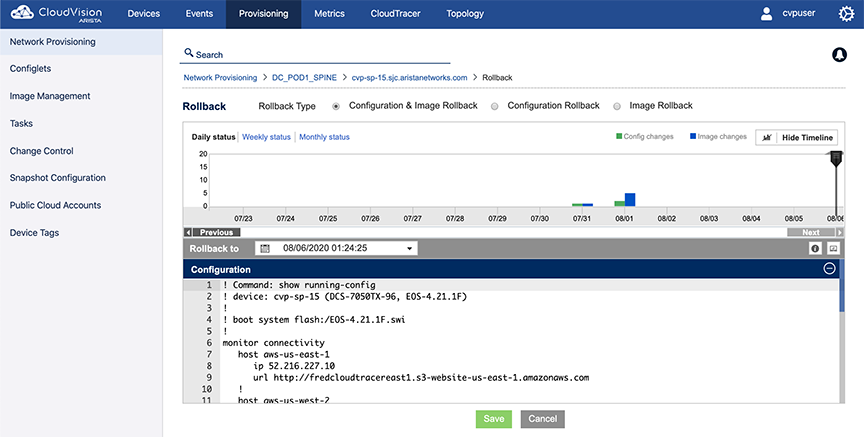Screen dimensions: 864x437
Task: Select the Configuration Rollback radio
Action: pyautogui.click(x=494, y=106)
